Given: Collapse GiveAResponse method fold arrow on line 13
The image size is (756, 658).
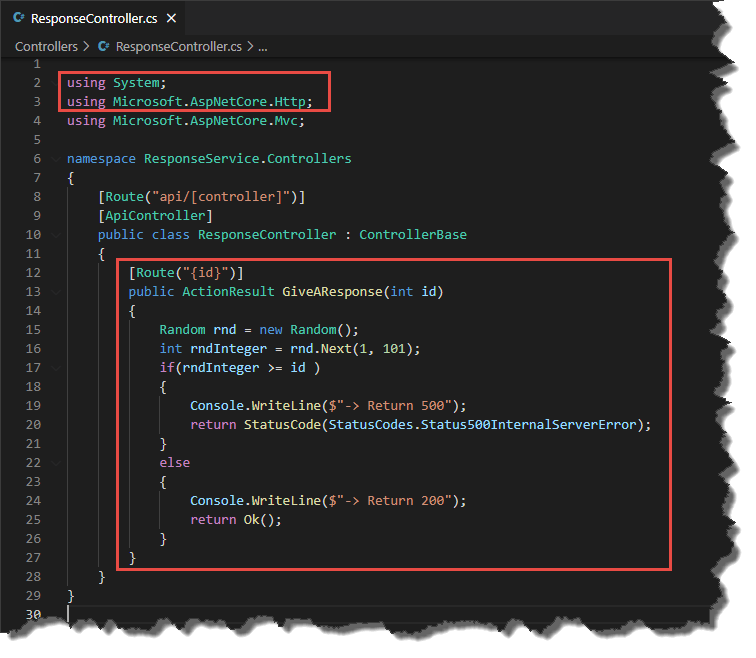Looking at the screenshot, I should pos(56,292).
